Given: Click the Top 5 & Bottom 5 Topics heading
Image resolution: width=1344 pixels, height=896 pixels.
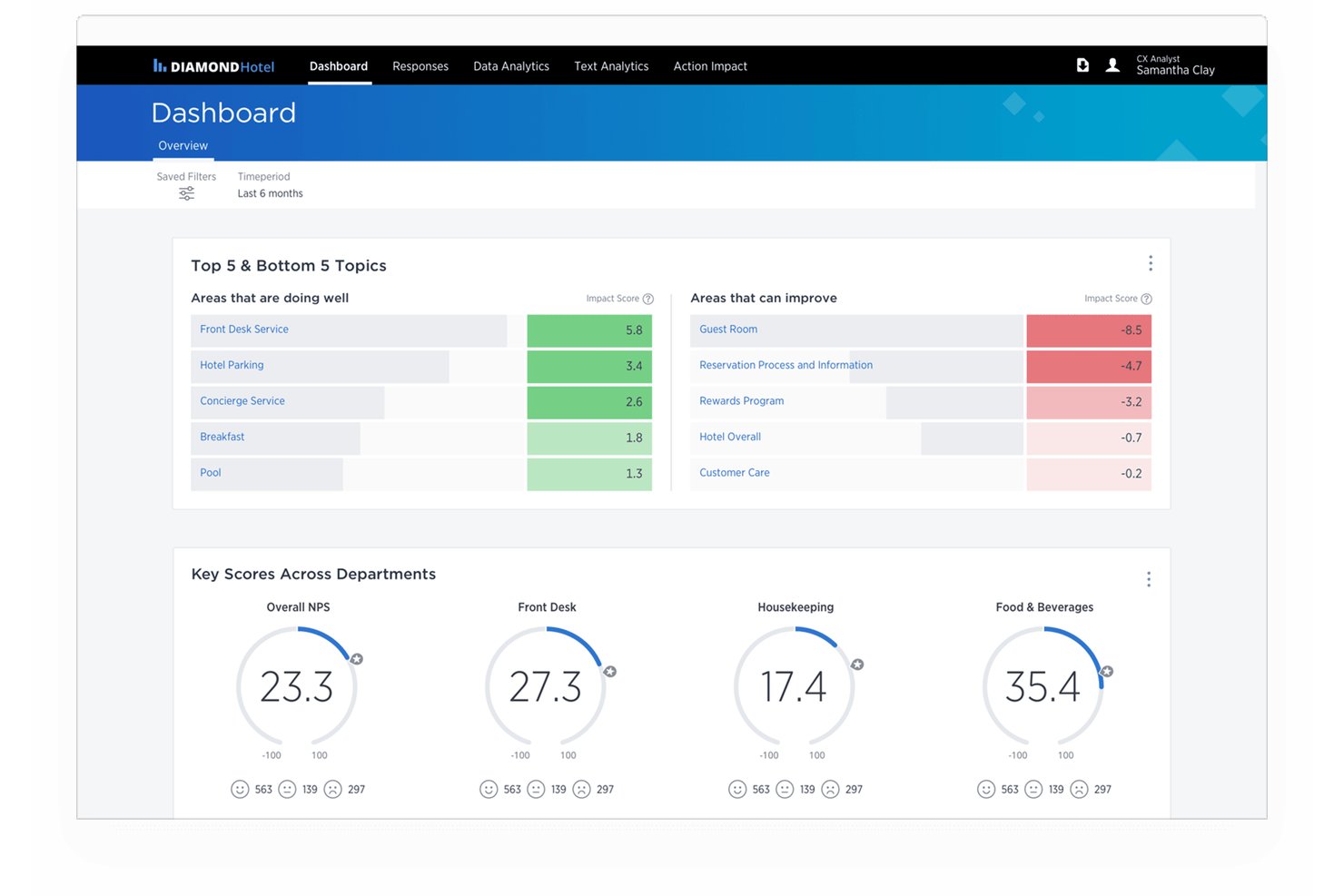Looking at the screenshot, I should [289, 265].
